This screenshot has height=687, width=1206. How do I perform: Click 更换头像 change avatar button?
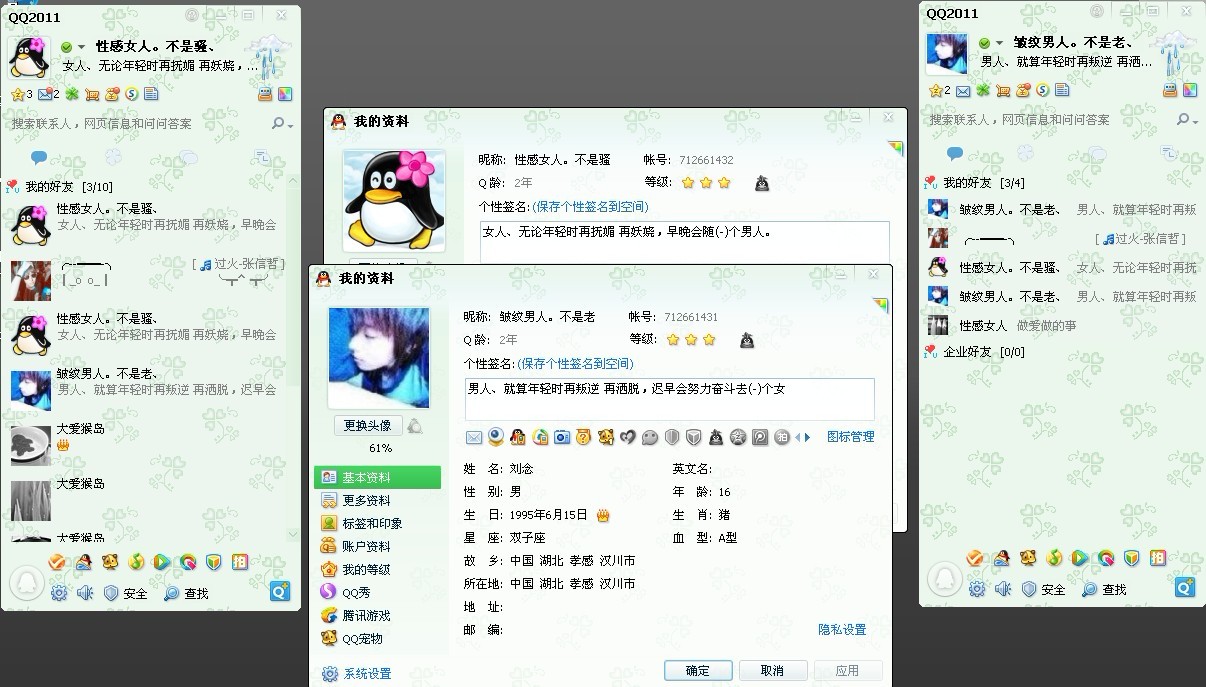click(x=367, y=425)
